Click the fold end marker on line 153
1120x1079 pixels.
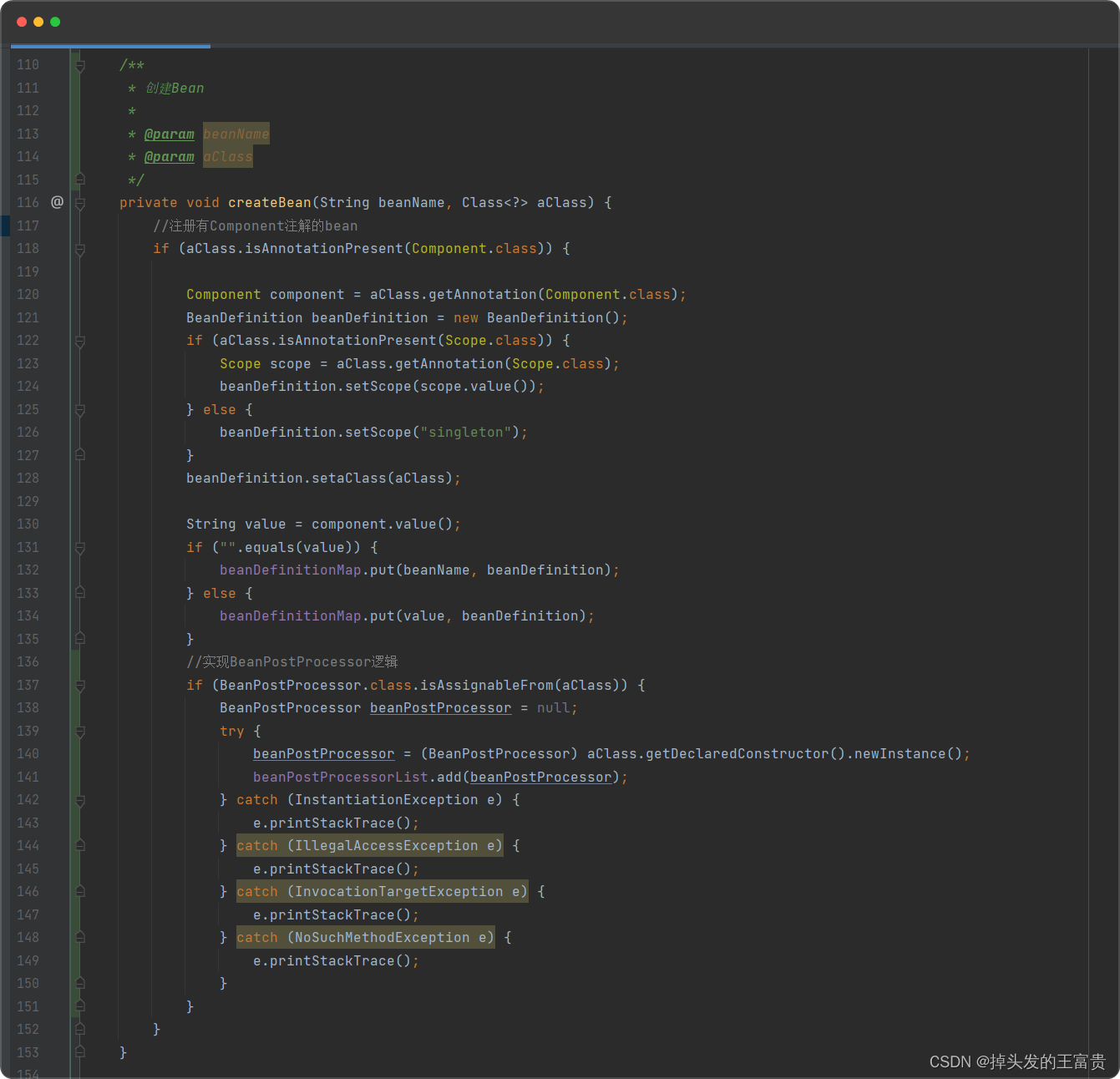[80, 1052]
